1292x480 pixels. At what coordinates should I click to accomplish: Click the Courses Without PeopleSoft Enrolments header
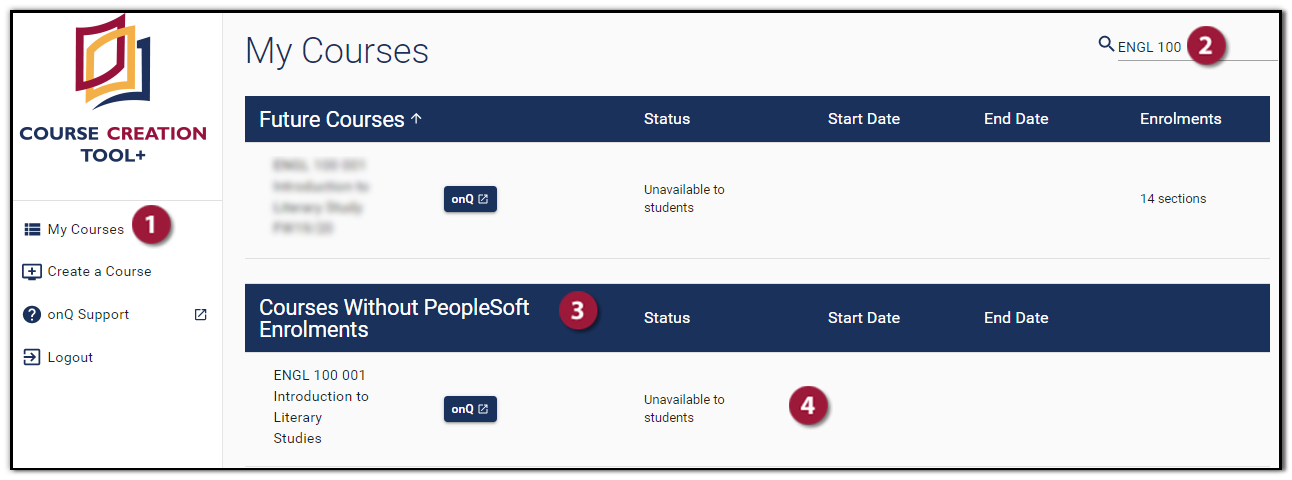click(394, 318)
